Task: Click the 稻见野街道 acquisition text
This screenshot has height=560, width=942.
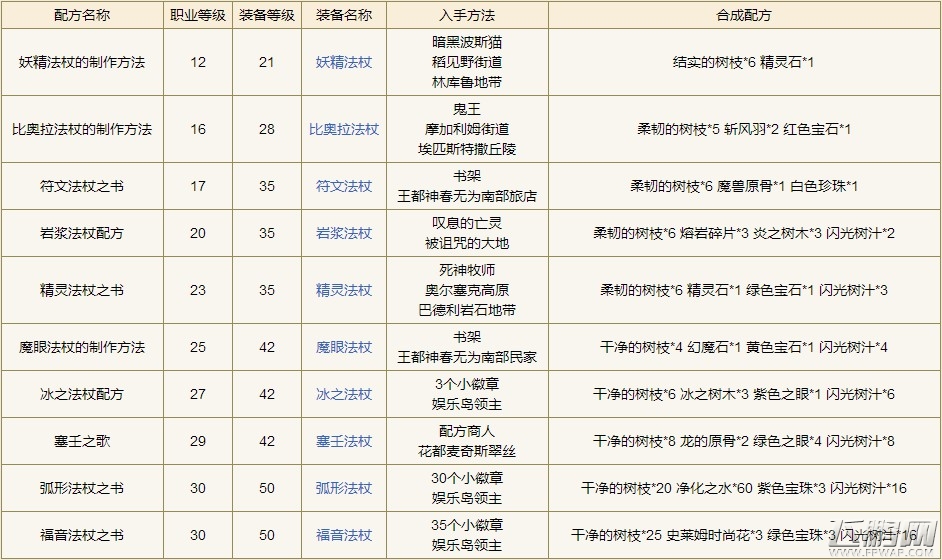Action: coord(467,62)
